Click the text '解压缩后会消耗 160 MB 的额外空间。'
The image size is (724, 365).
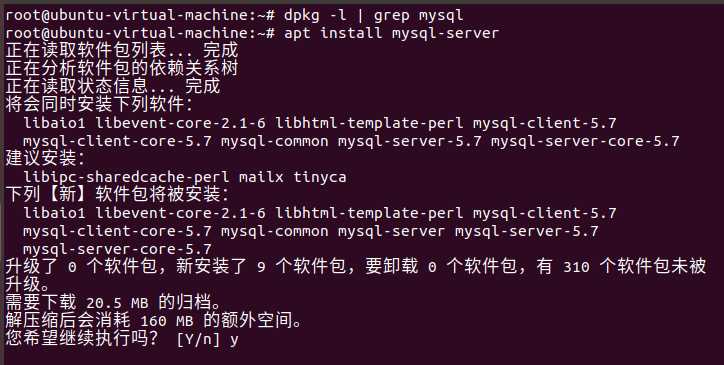click(153, 321)
